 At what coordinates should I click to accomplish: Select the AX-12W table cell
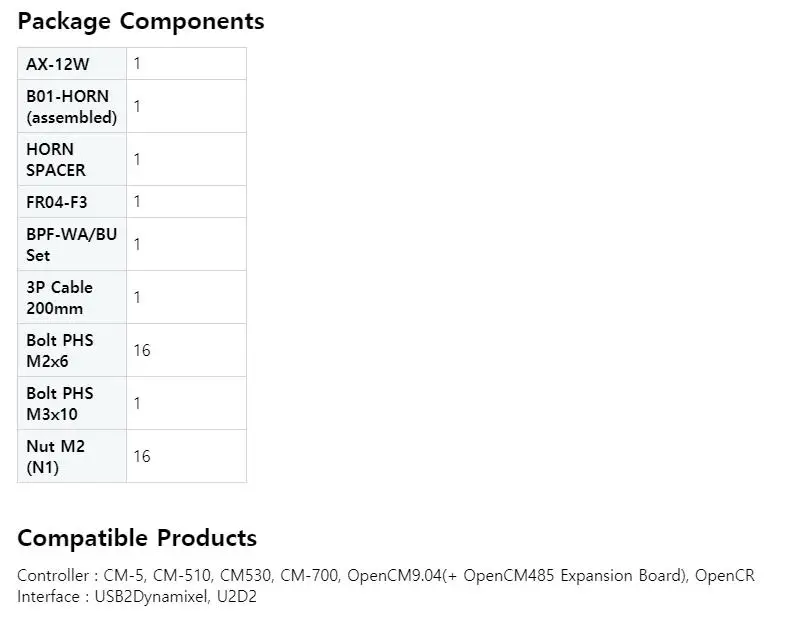[72, 64]
